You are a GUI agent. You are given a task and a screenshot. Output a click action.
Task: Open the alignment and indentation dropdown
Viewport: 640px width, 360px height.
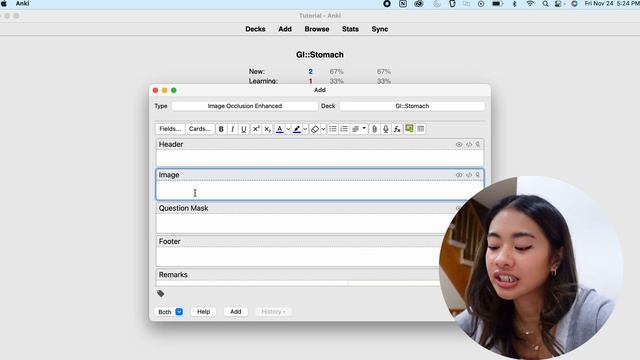coord(359,129)
